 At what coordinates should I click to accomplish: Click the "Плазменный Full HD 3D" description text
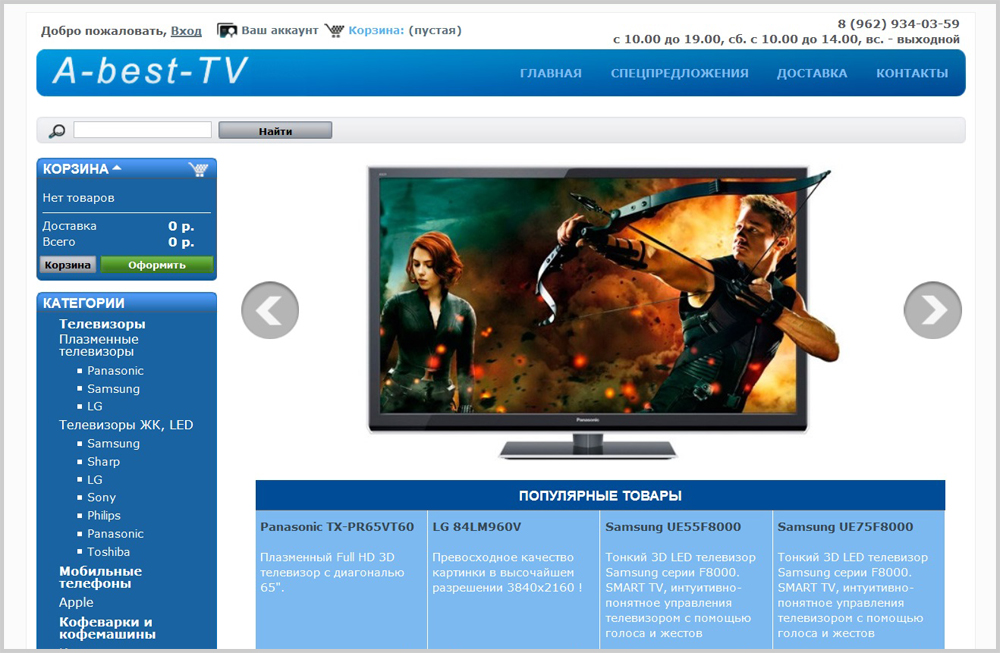(x=332, y=572)
